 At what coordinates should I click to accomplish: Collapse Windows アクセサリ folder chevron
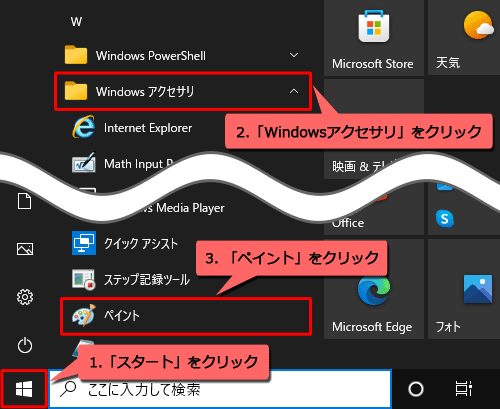pos(294,91)
